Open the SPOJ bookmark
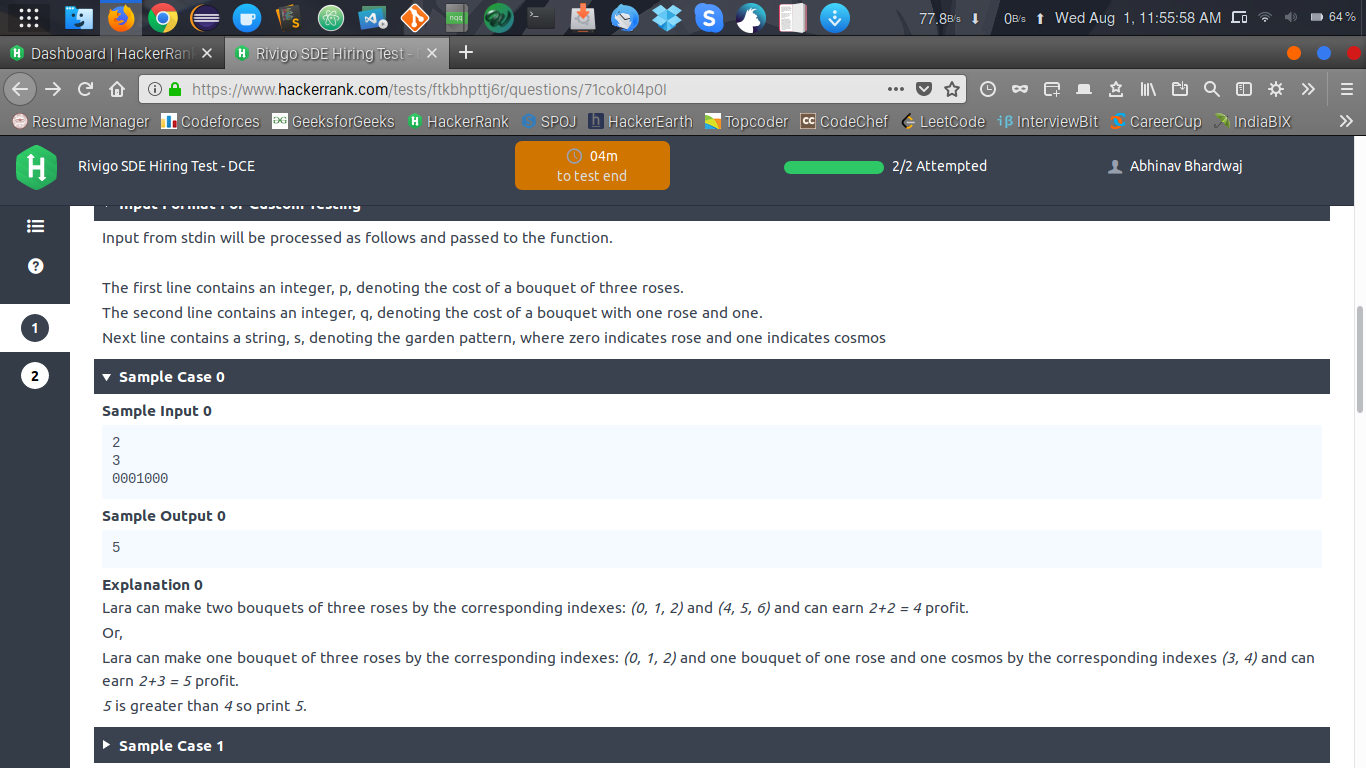This screenshot has height=768, width=1366. (549, 121)
